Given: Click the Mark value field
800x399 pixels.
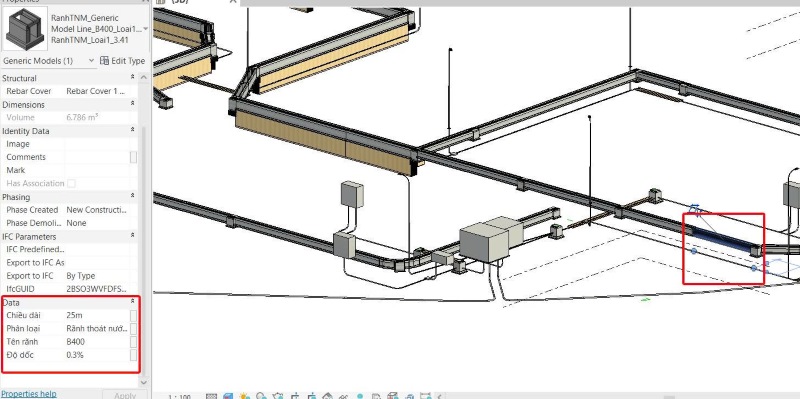Looking at the screenshot, I should (101, 170).
